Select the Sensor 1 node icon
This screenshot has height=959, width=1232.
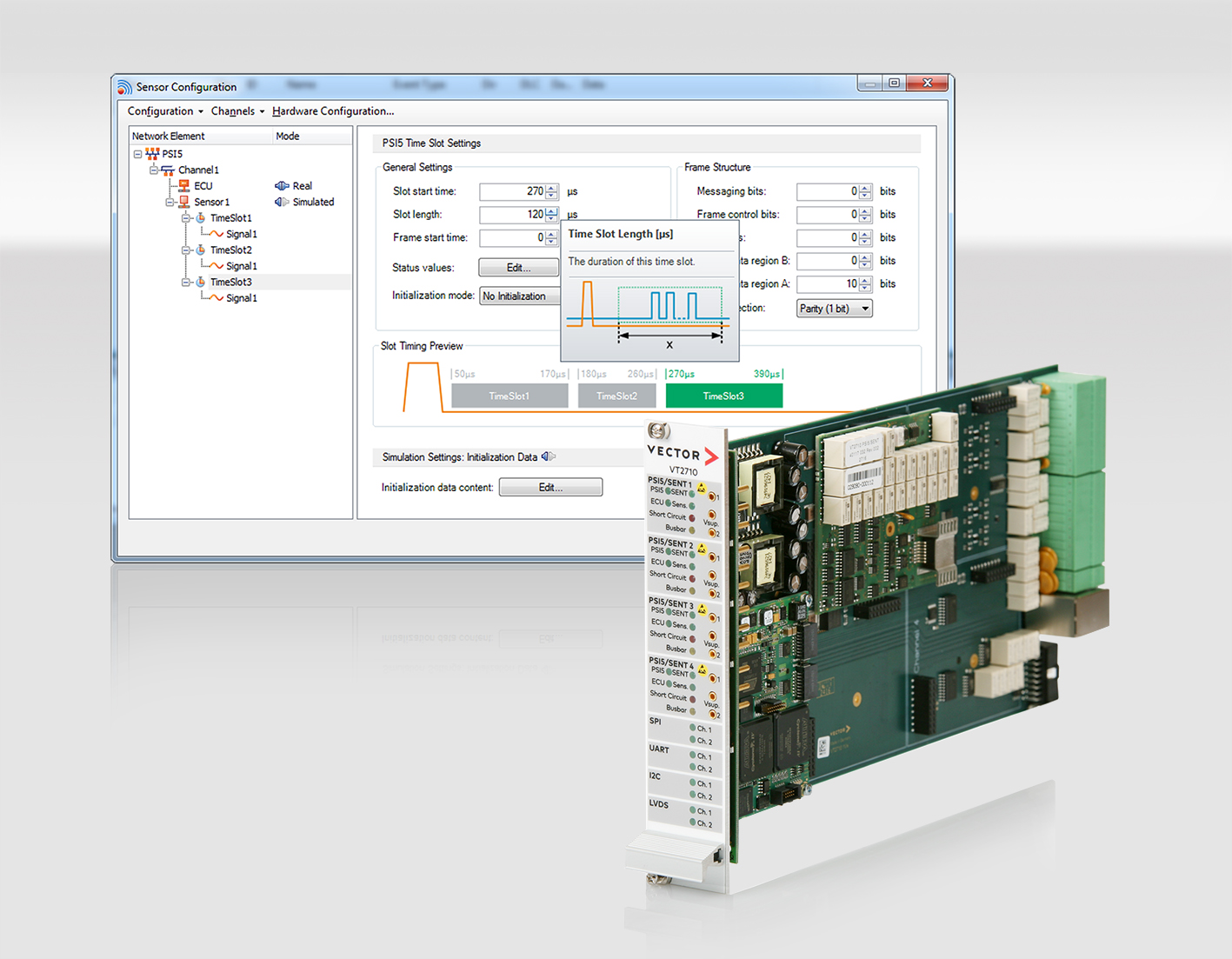[x=185, y=202]
